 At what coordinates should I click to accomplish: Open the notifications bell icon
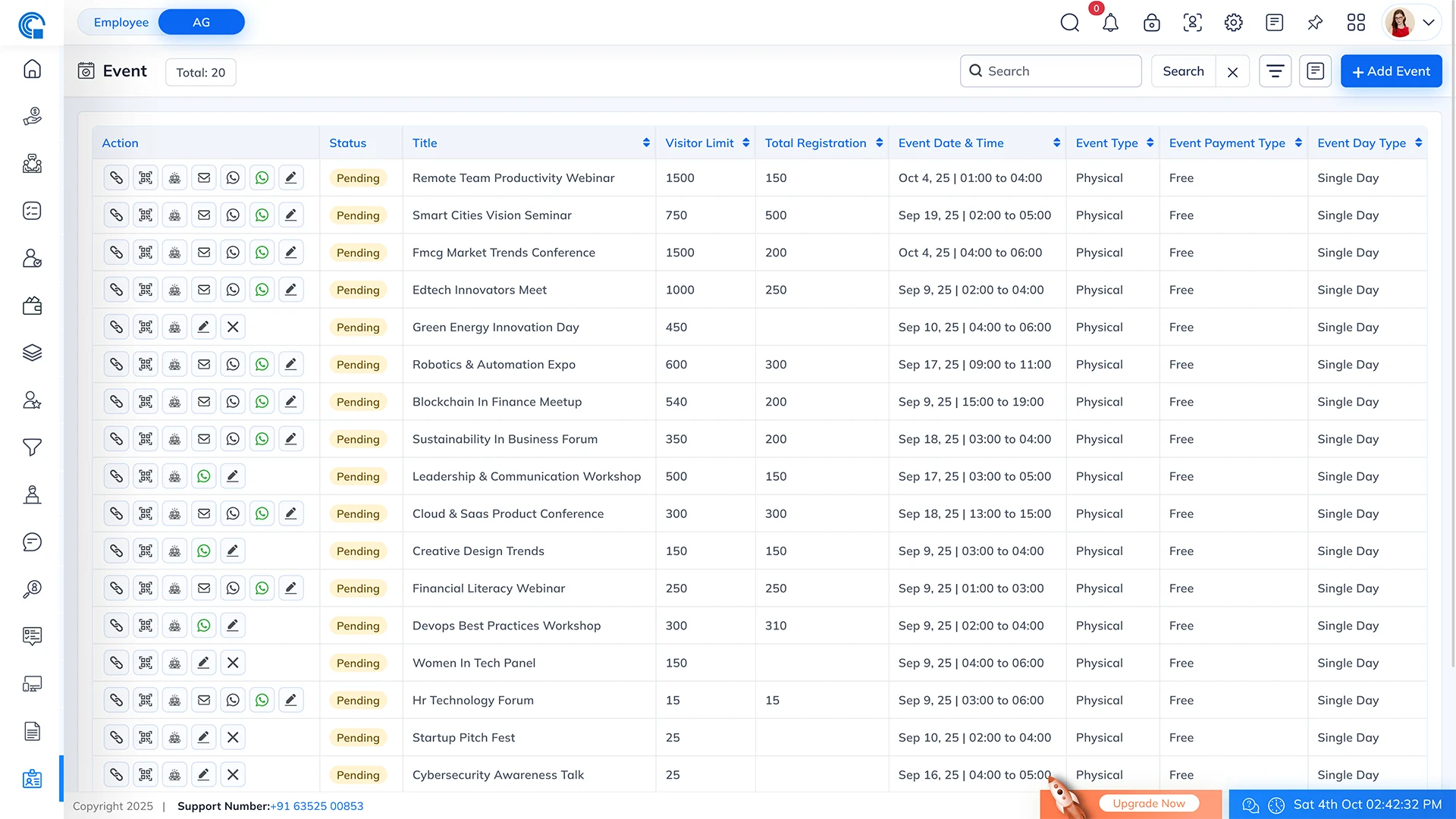[1110, 23]
